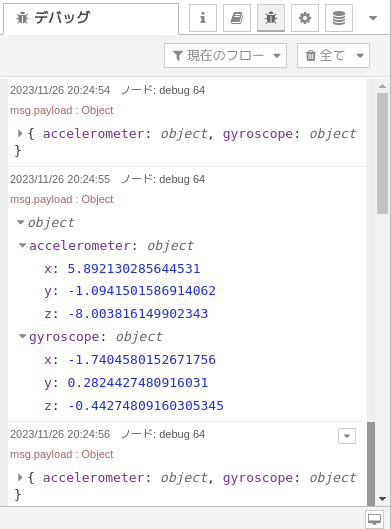Collapse the accelerometer object node
This screenshot has height=529, width=391.
tap(23, 245)
